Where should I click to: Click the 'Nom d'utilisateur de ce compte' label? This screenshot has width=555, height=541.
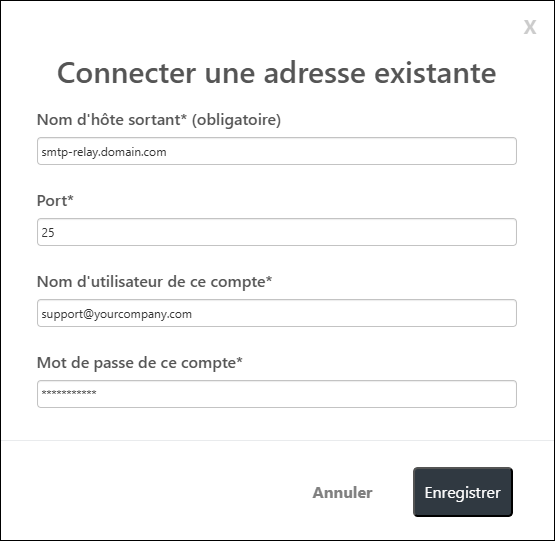155,282
